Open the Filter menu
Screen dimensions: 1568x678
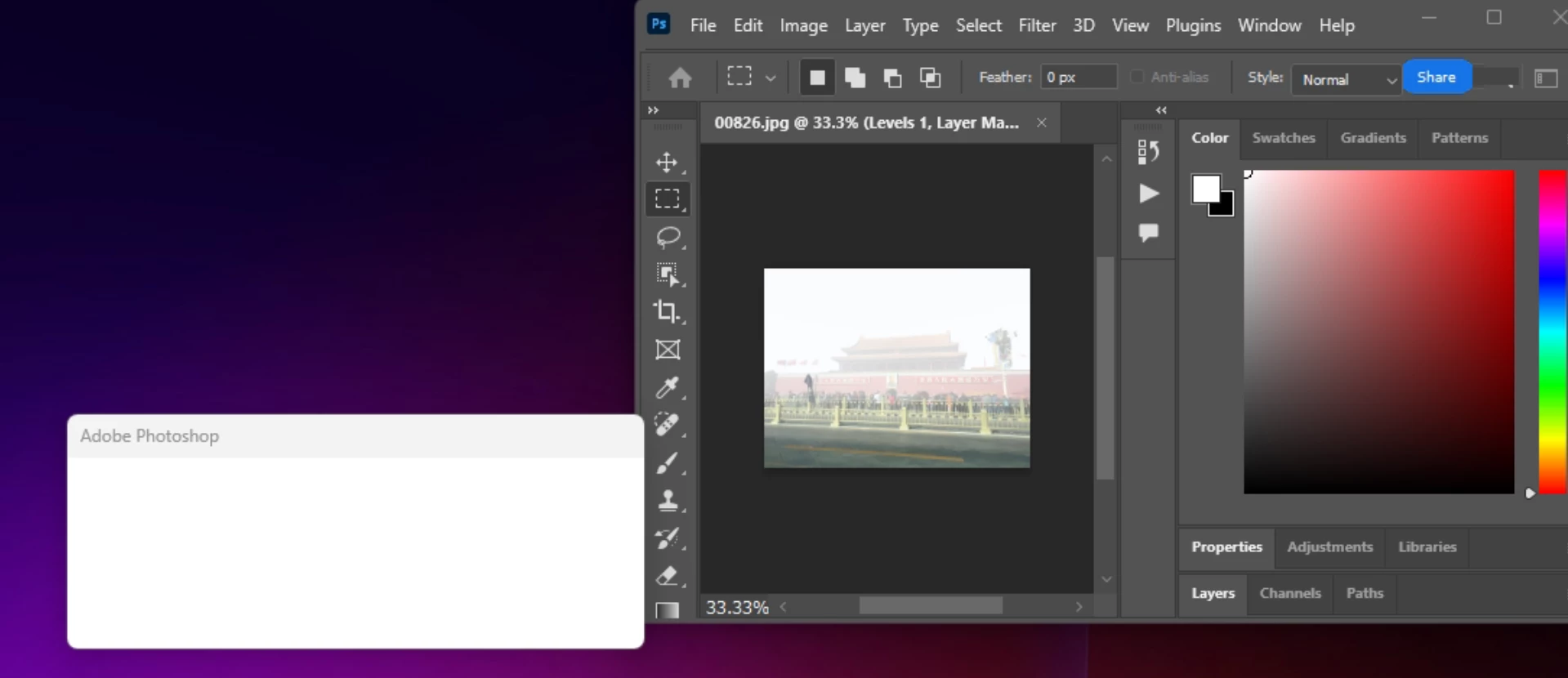[x=1037, y=25]
